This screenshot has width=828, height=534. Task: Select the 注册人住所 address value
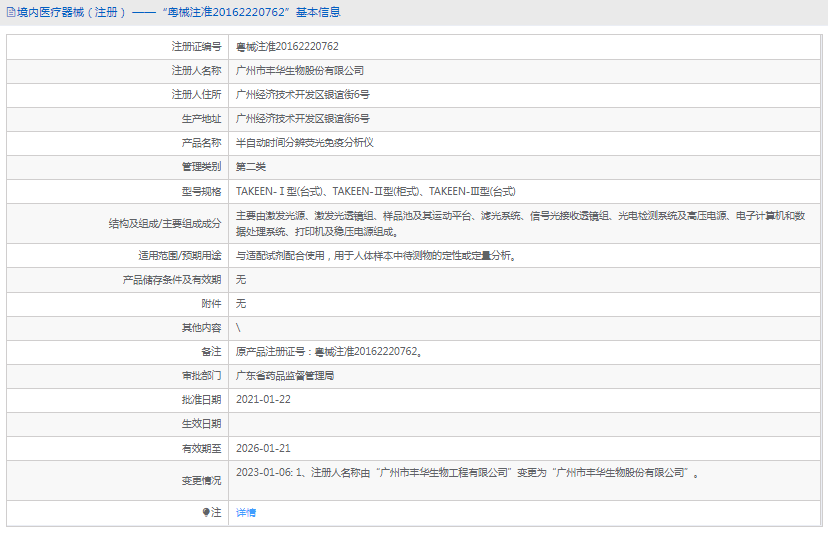point(303,95)
